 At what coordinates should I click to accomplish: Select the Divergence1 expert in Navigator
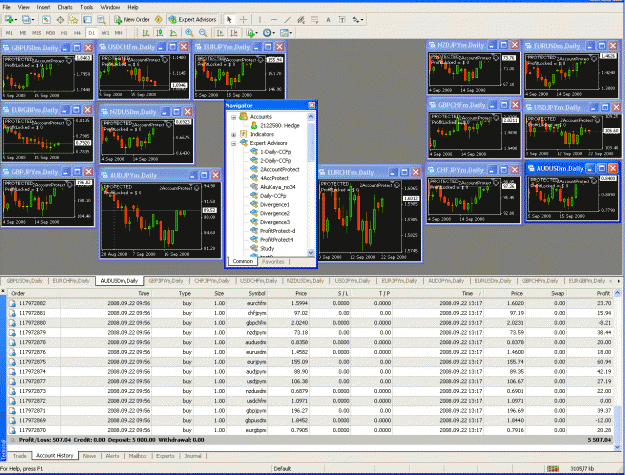pos(275,204)
